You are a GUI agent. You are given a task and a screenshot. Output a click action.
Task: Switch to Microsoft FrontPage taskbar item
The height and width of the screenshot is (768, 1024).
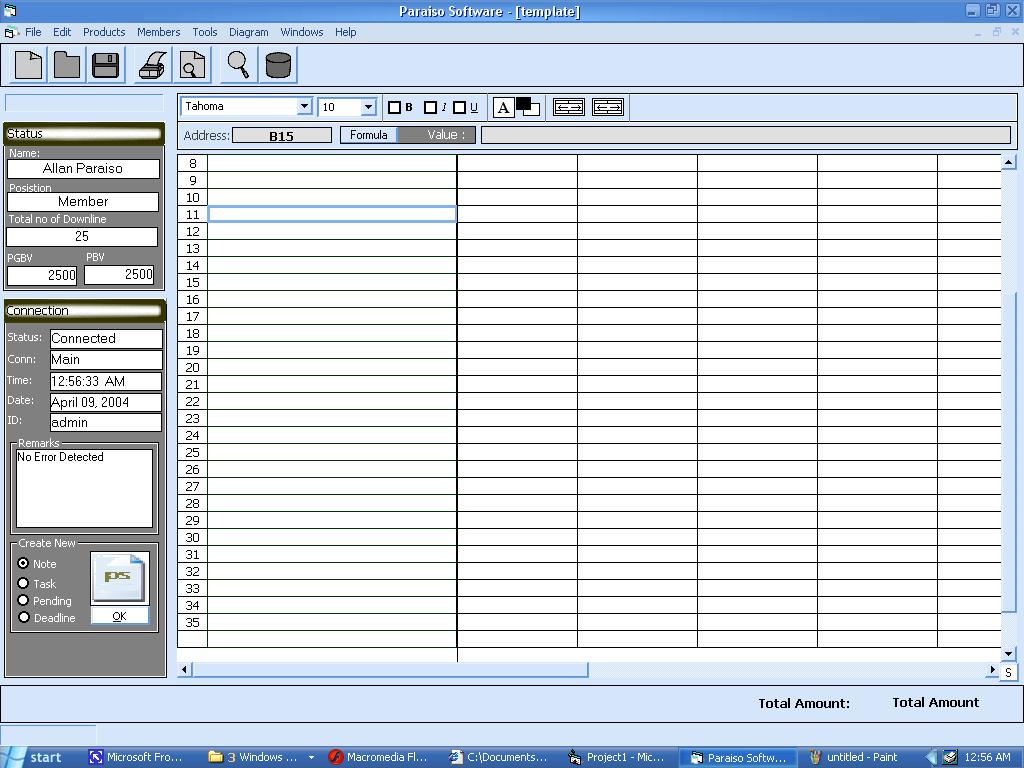(x=137, y=758)
